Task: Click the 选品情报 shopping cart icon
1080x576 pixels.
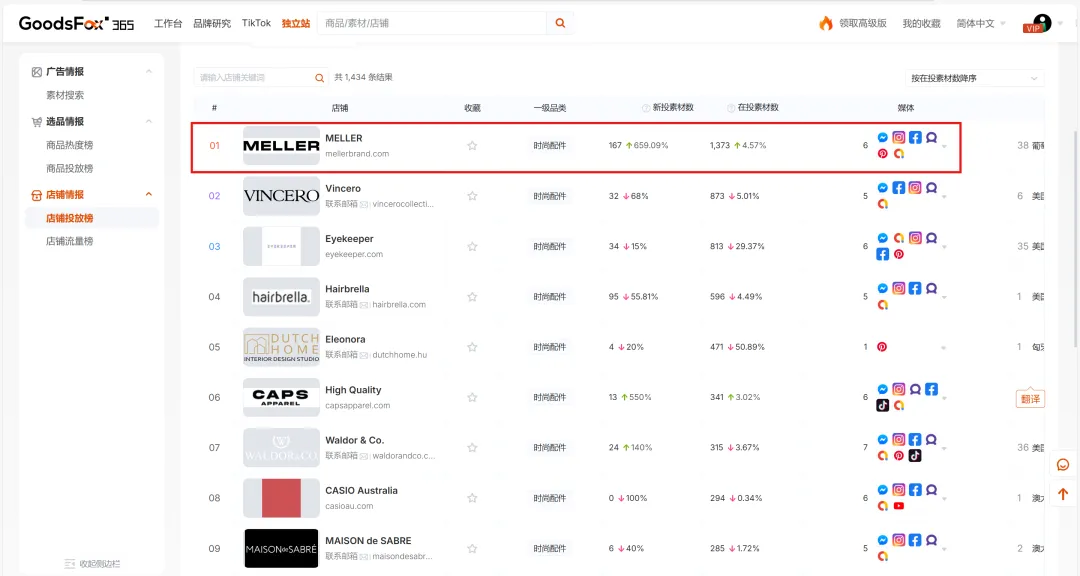Action: 37,122
